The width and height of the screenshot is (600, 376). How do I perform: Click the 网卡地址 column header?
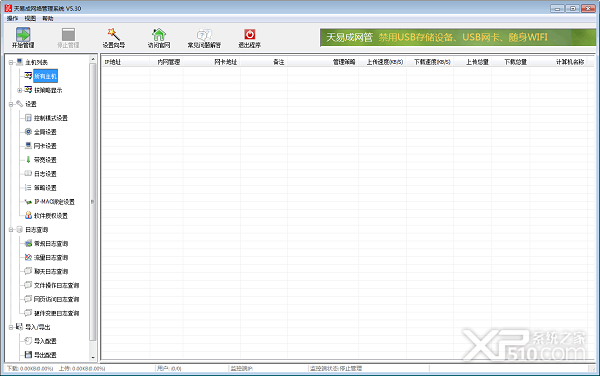pos(212,62)
